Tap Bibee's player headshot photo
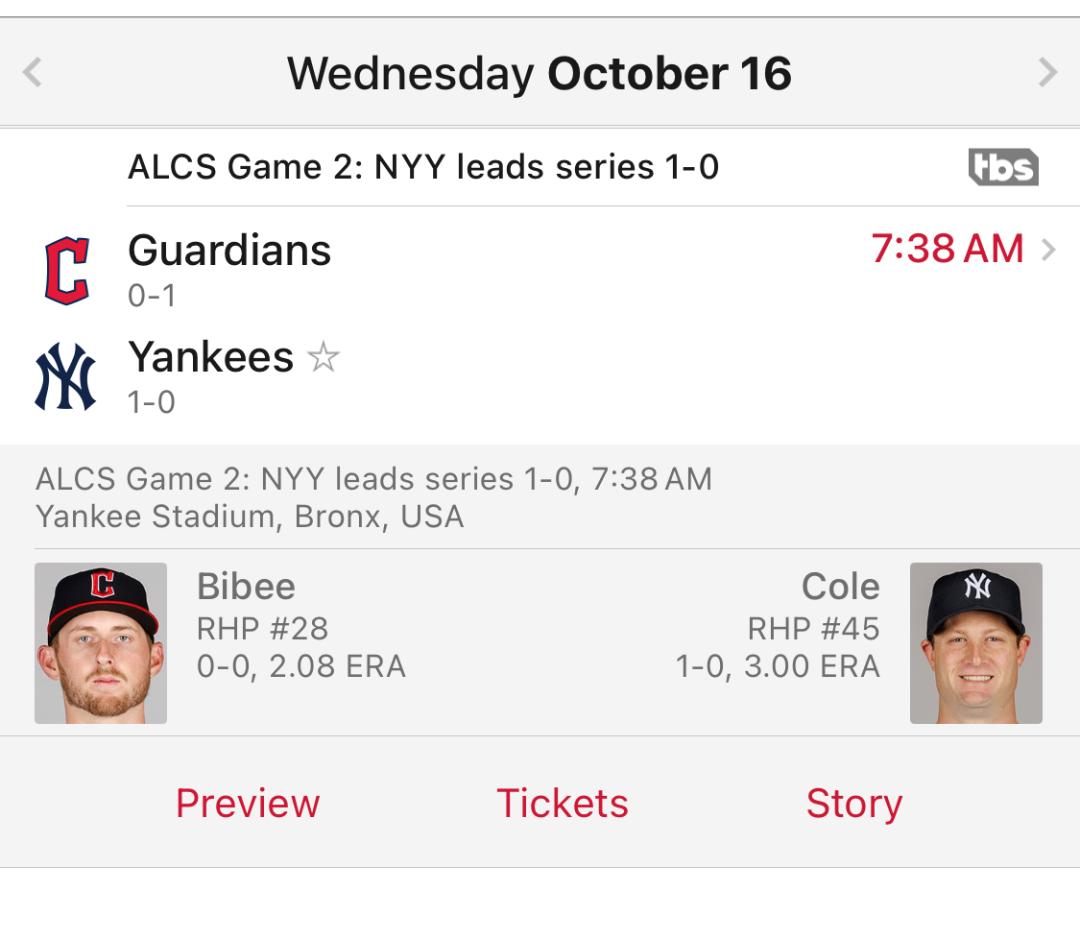This screenshot has height=939, width=1080. coord(101,643)
